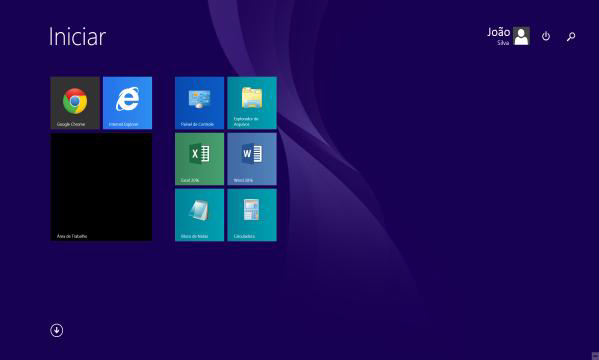Click the João user name
The height and width of the screenshot is (360, 599).
498,32
